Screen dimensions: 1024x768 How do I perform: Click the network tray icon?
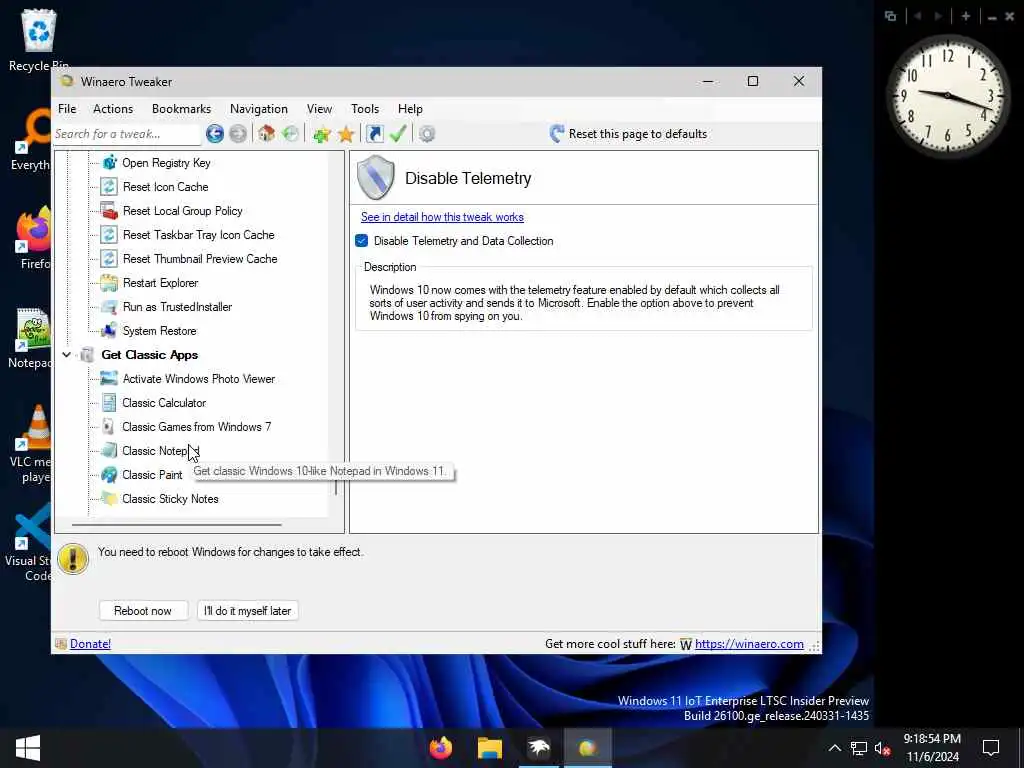(859, 748)
